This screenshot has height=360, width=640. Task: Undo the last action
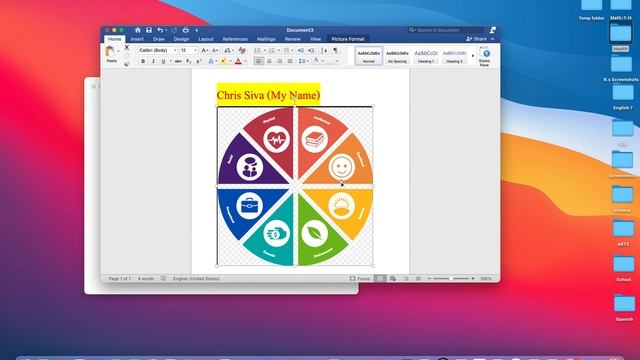(x=160, y=30)
